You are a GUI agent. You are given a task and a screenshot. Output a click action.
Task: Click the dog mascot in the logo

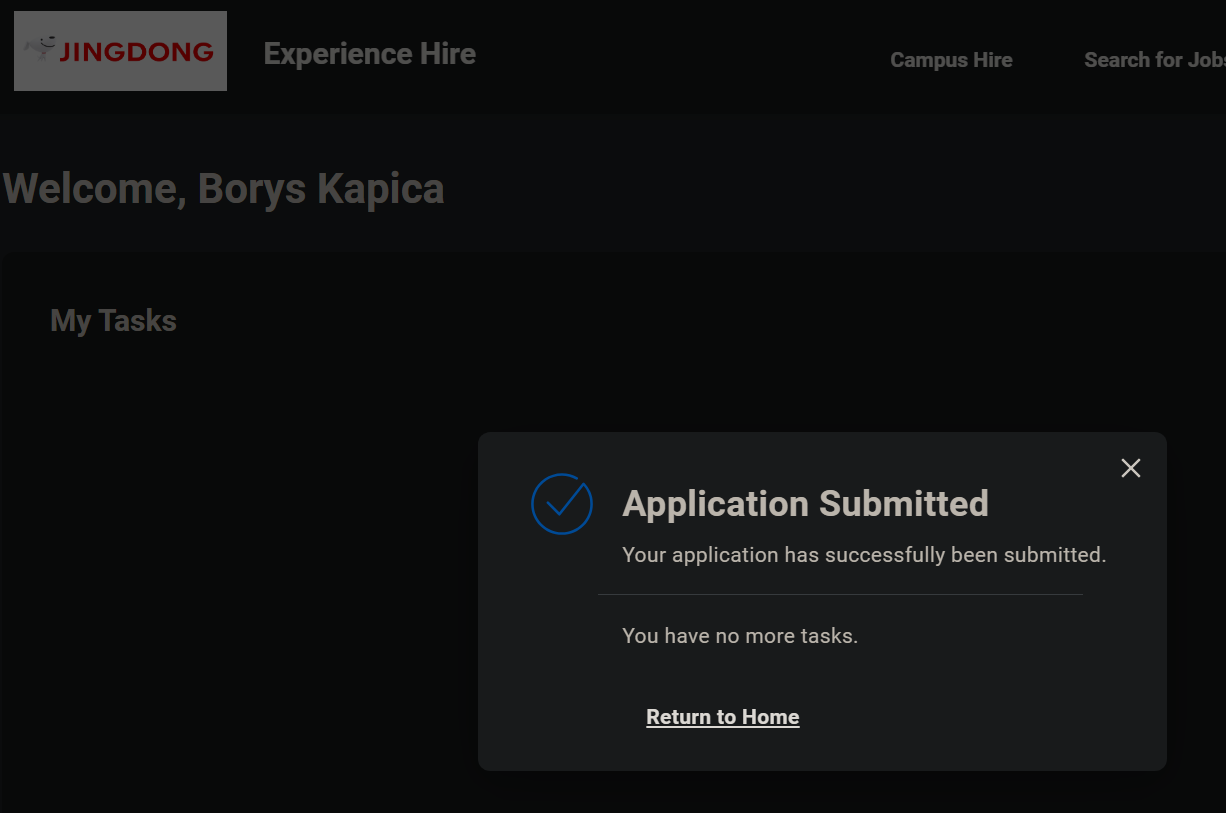pos(41,46)
